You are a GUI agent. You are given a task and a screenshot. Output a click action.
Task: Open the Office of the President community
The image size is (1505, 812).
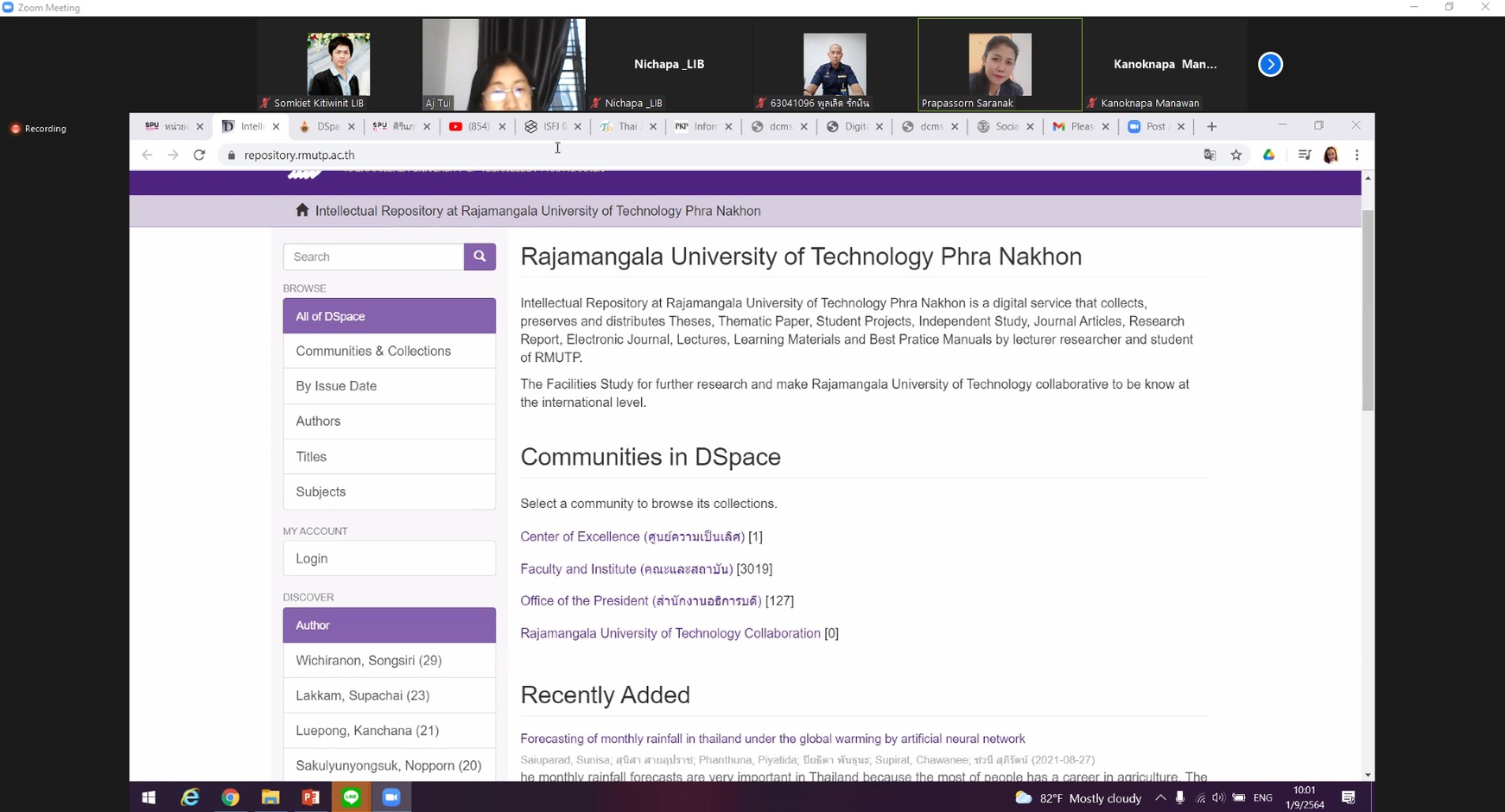coord(641,601)
